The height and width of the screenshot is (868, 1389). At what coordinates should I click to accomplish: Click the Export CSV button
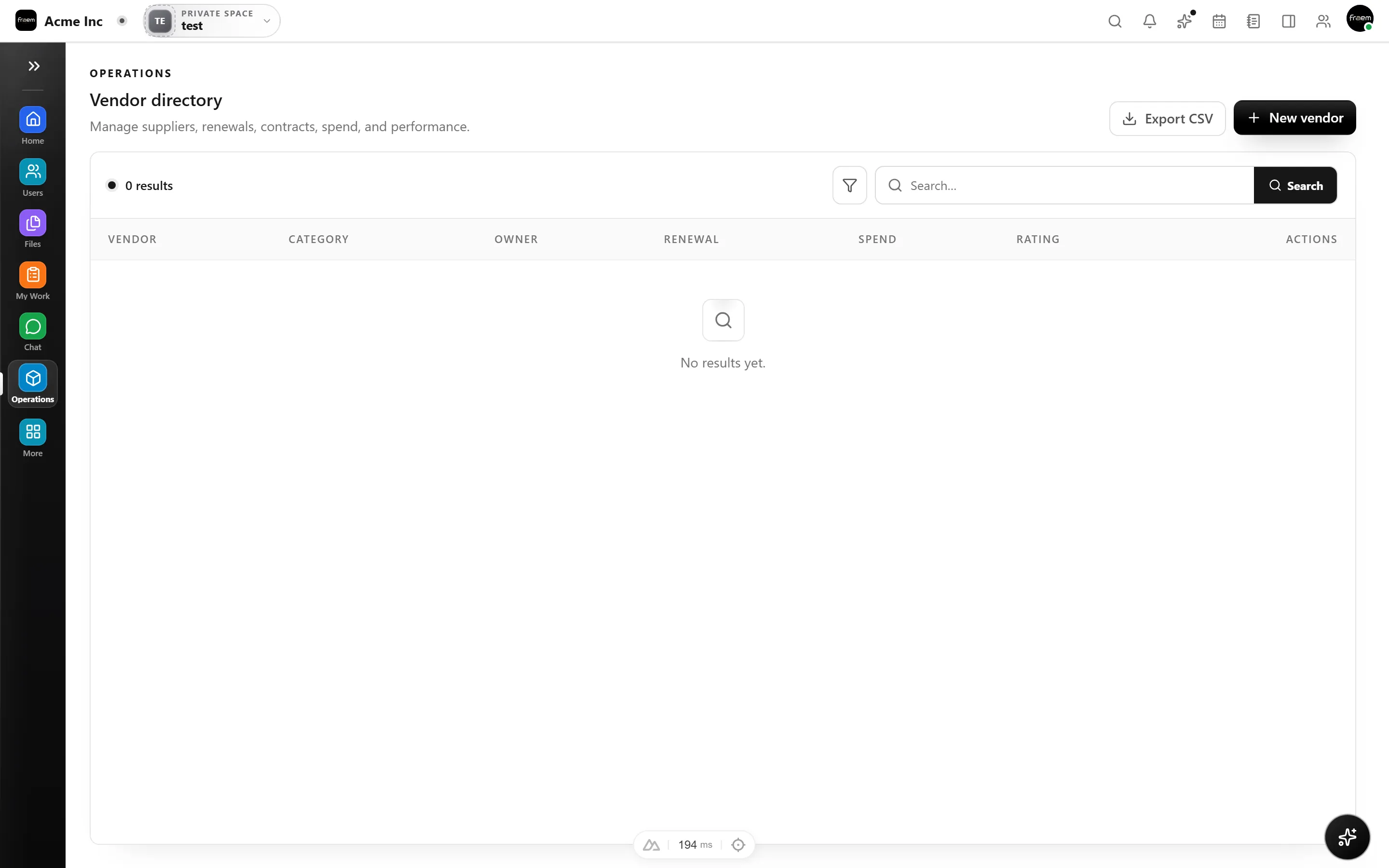coord(1167,118)
